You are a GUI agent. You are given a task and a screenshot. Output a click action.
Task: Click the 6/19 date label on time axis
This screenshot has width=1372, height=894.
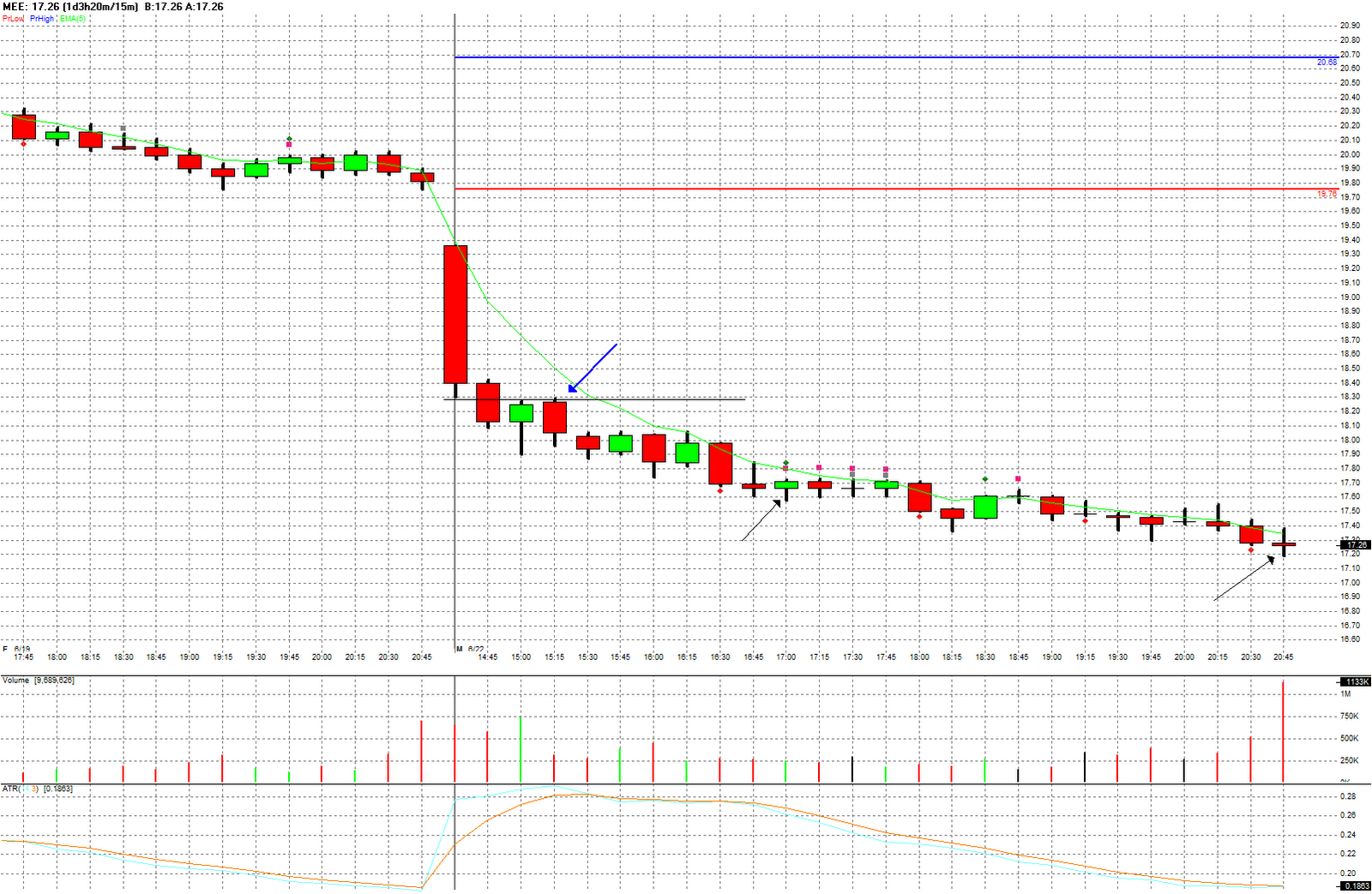[21, 649]
